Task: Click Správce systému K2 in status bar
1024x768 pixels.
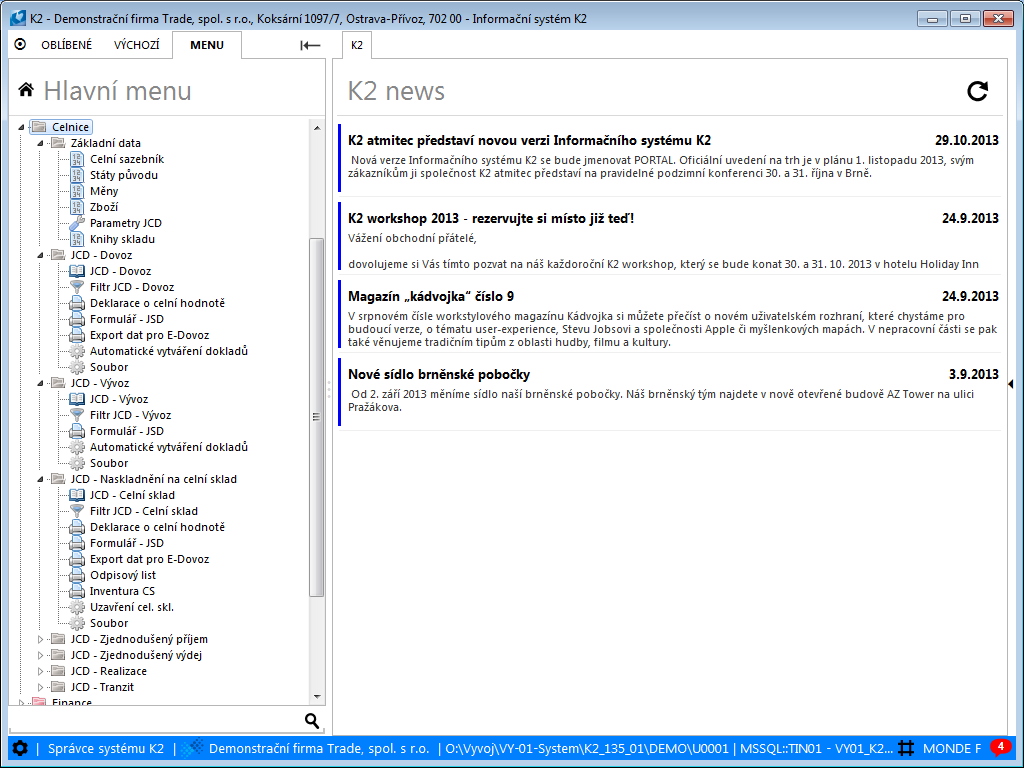Action: [x=106, y=748]
